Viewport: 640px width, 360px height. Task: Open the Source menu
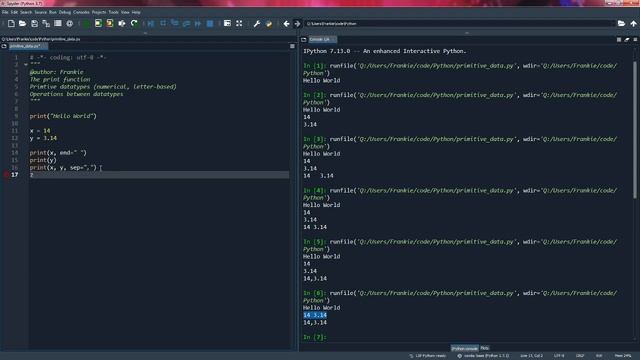[x=40, y=12]
